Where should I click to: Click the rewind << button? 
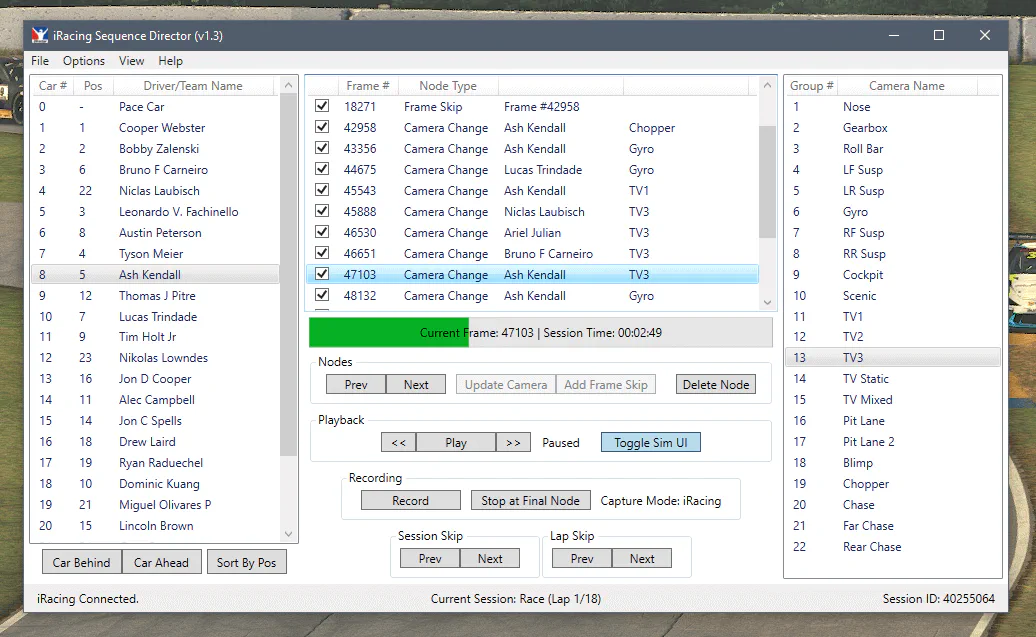398,443
